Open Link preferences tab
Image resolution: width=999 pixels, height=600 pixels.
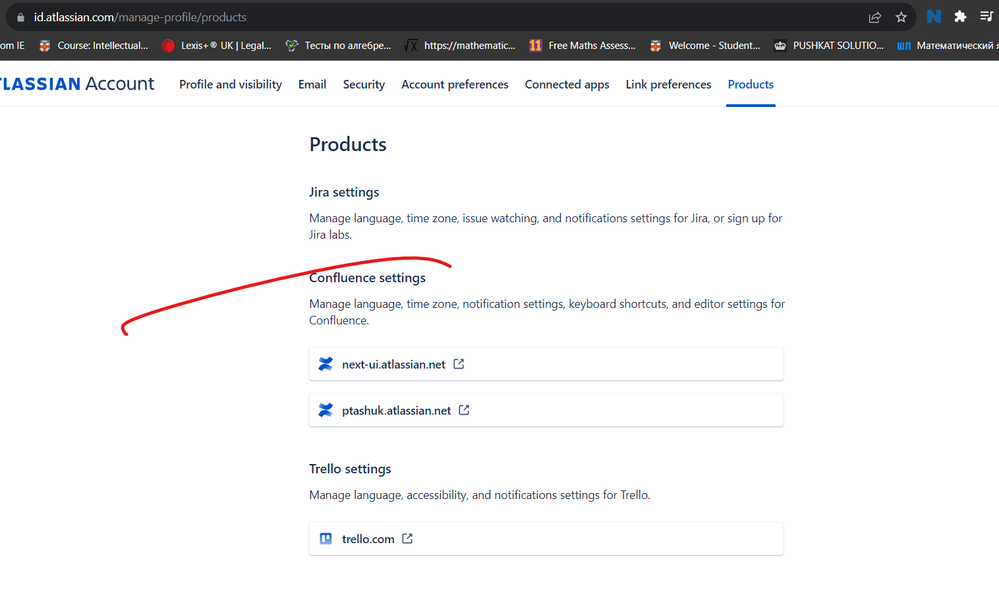668,84
